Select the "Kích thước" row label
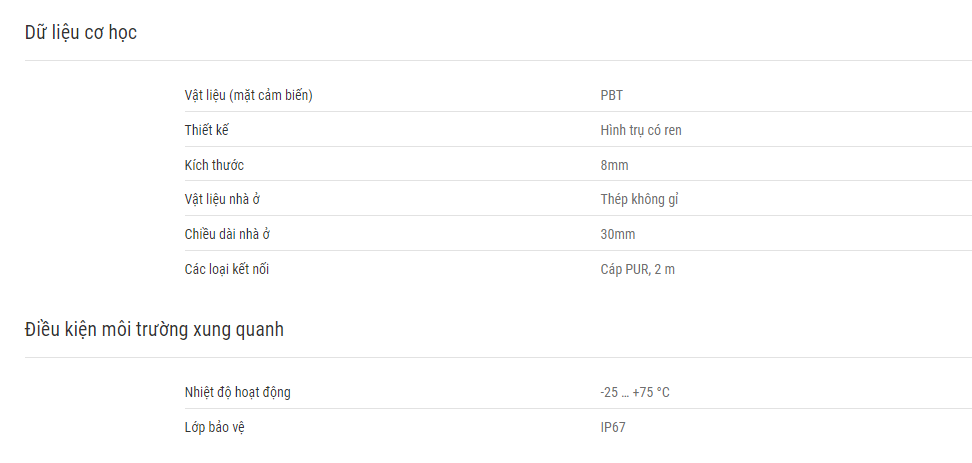The height and width of the screenshot is (463, 972). pos(214,165)
